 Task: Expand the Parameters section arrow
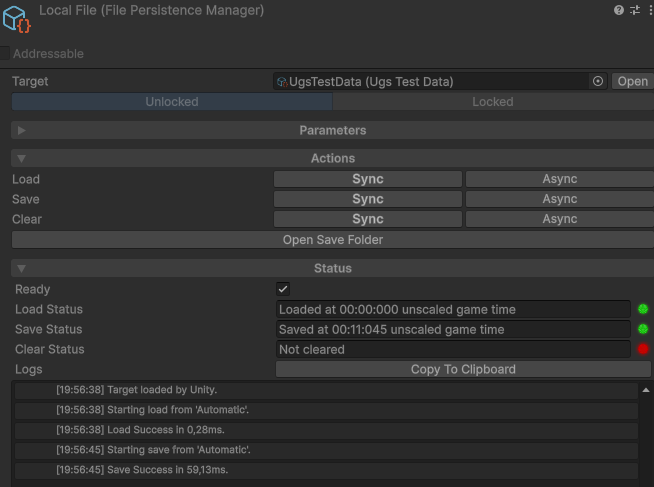[x=22, y=131]
